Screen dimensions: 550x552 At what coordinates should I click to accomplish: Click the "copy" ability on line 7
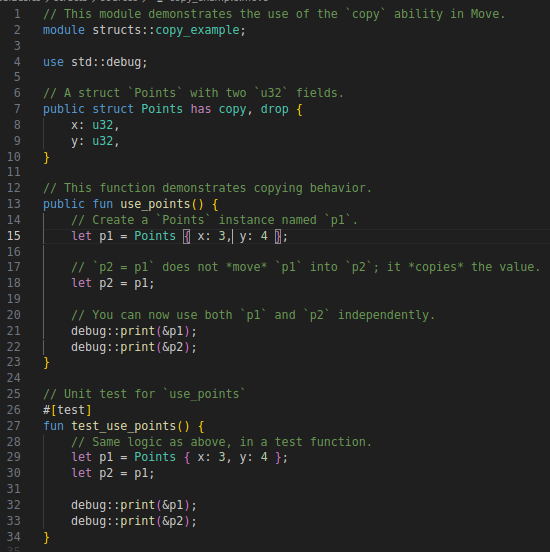[232, 109]
